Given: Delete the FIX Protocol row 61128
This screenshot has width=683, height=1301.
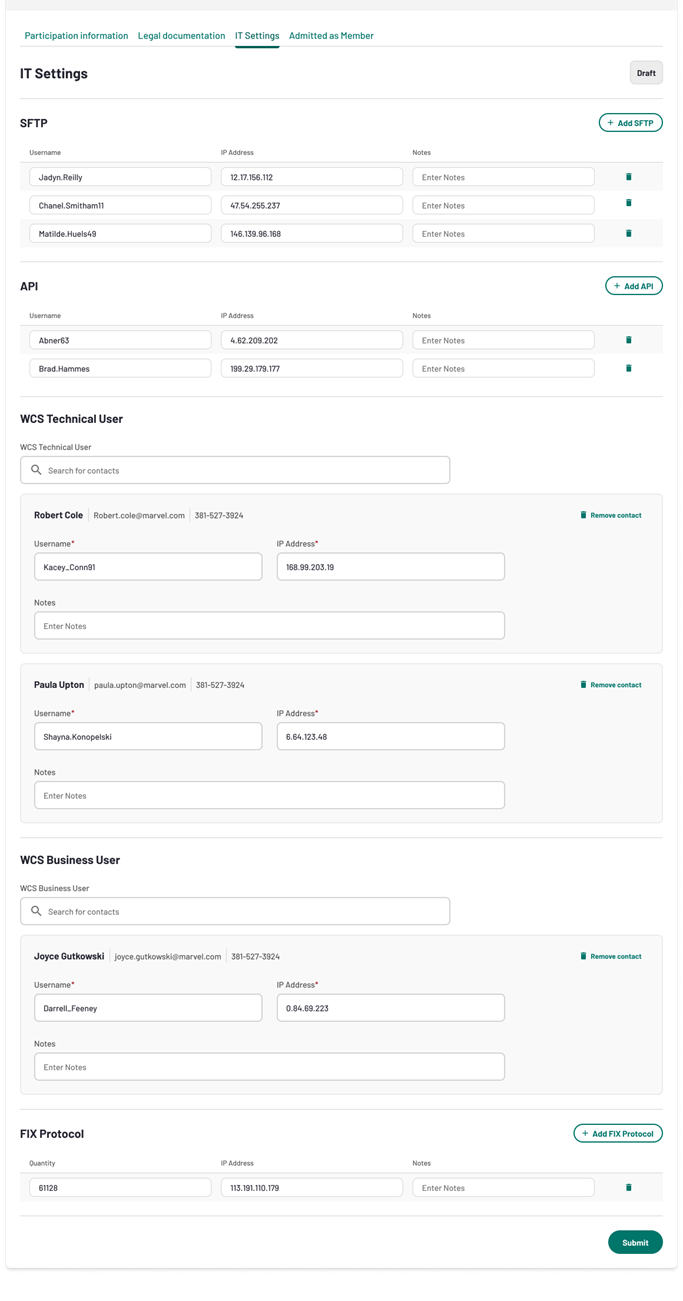Looking at the screenshot, I should pos(629,1187).
